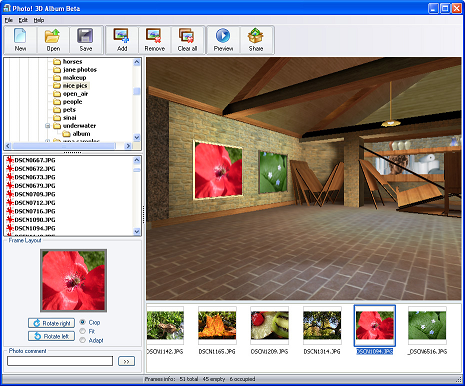Open the Edit menu
This screenshot has height=386, width=465.
click(x=23, y=20)
